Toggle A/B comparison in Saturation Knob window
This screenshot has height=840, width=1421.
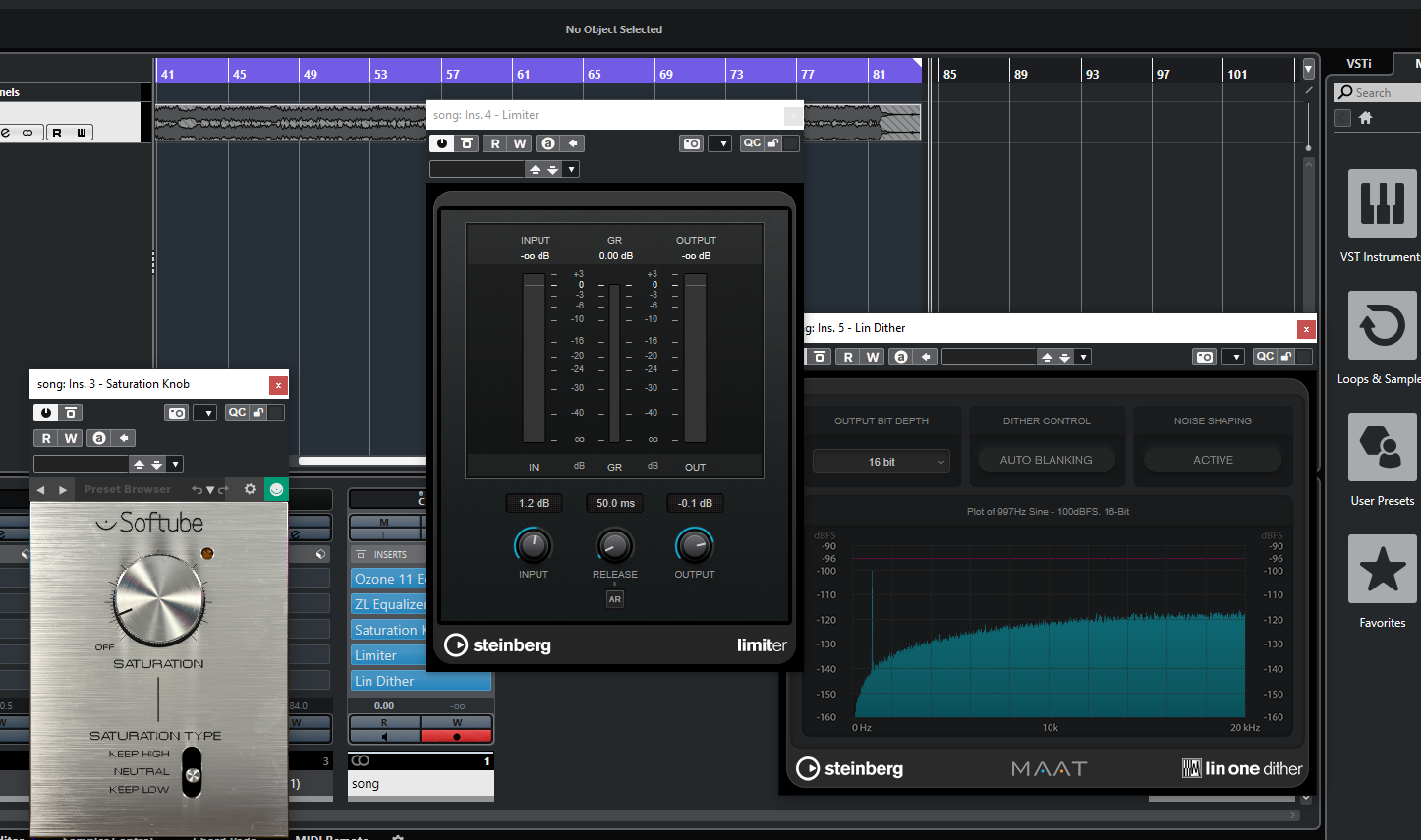[x=71, y=413]
